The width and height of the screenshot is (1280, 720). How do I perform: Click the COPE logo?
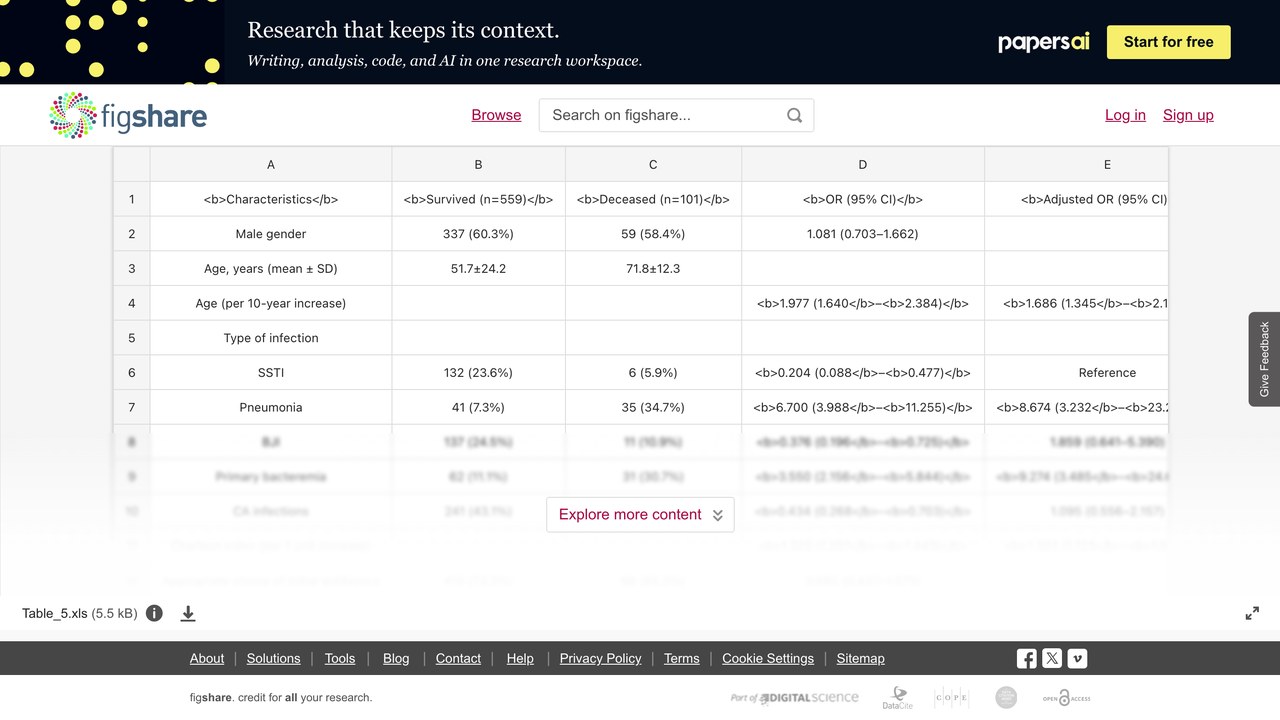coord(951,698)
